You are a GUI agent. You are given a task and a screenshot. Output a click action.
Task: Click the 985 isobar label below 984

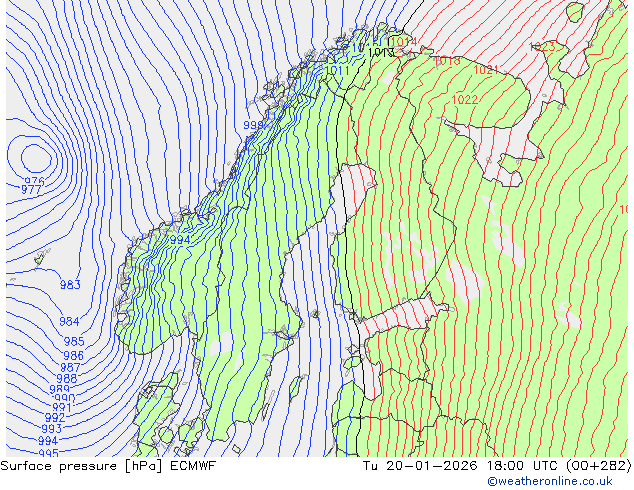[x=74, y=341]
